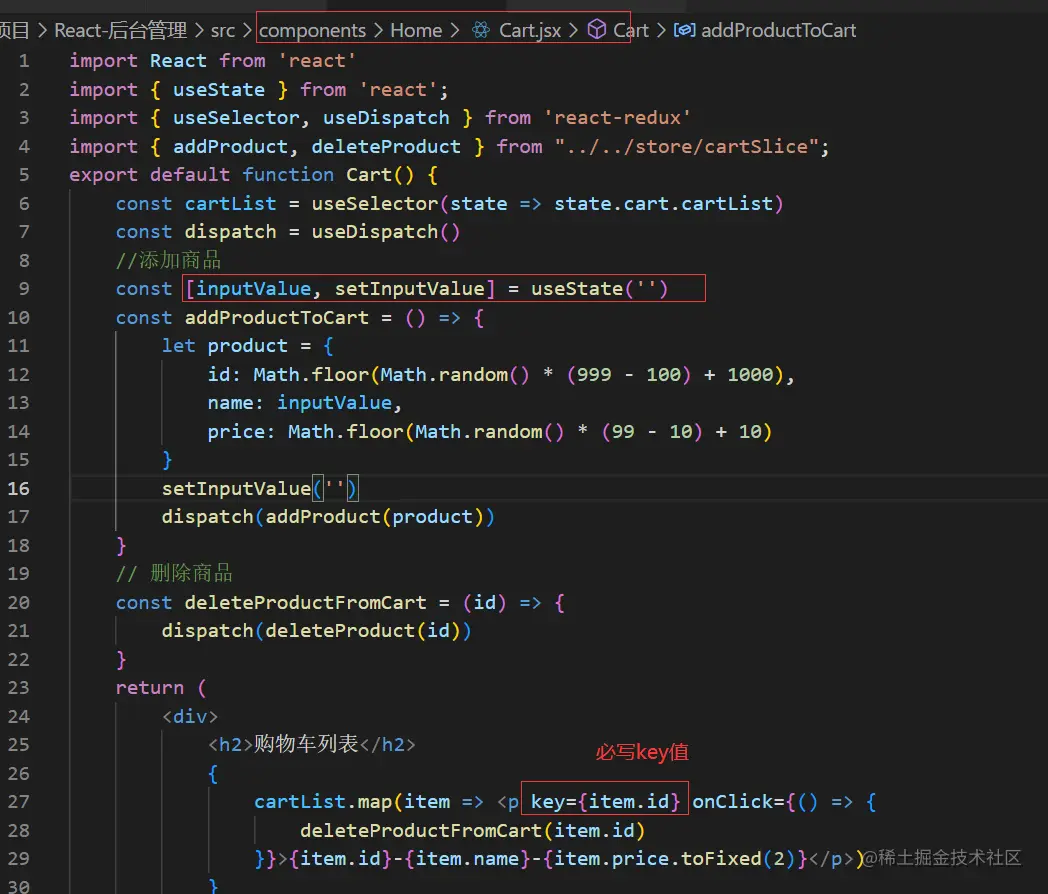Click 'deleteProduct' in import on line 4
Screen dimensions: 1048x894
tap(386, 146)
